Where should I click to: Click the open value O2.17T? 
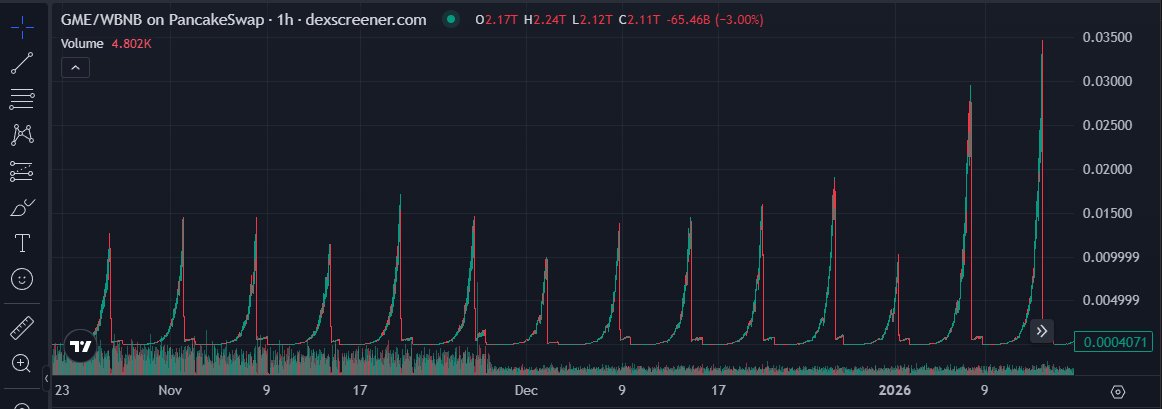(496, 20)
